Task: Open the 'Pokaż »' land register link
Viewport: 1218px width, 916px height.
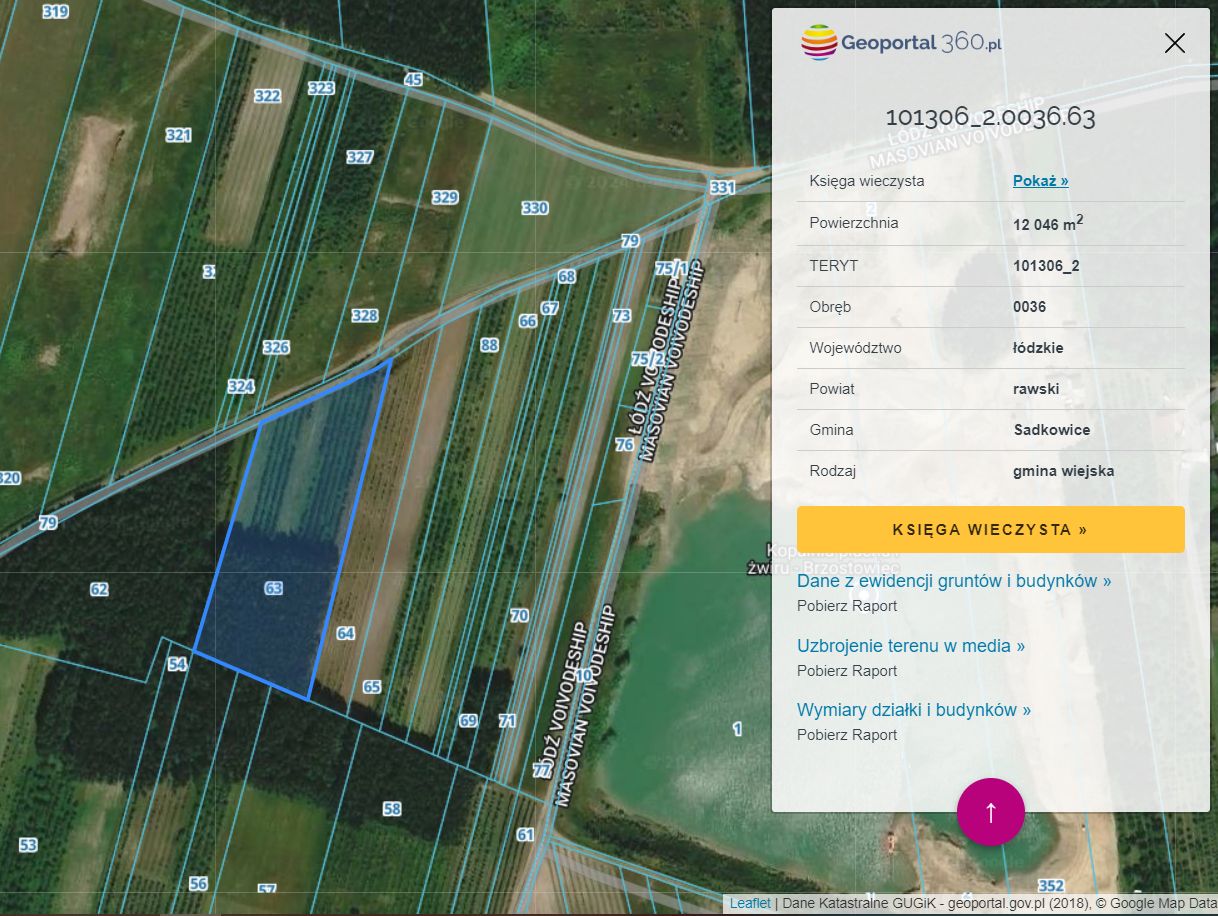Action: click(x=1040, y=181)
